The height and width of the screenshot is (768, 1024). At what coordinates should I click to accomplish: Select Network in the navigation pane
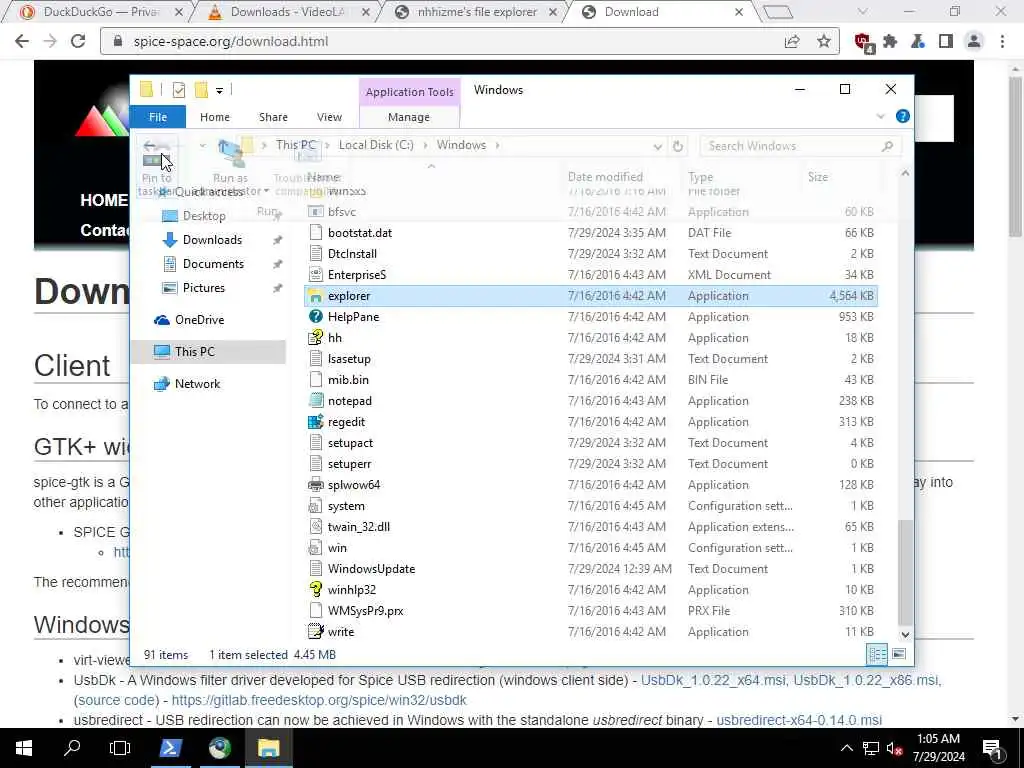197,384
